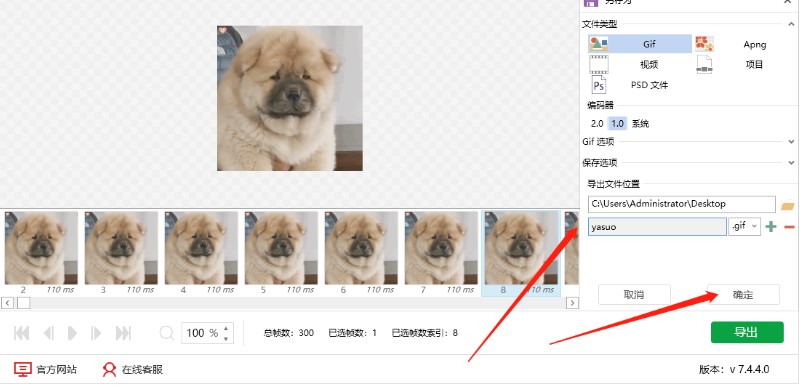Click the dog preview image
Viewport: 805px width, 388px height.
[290, 98]
